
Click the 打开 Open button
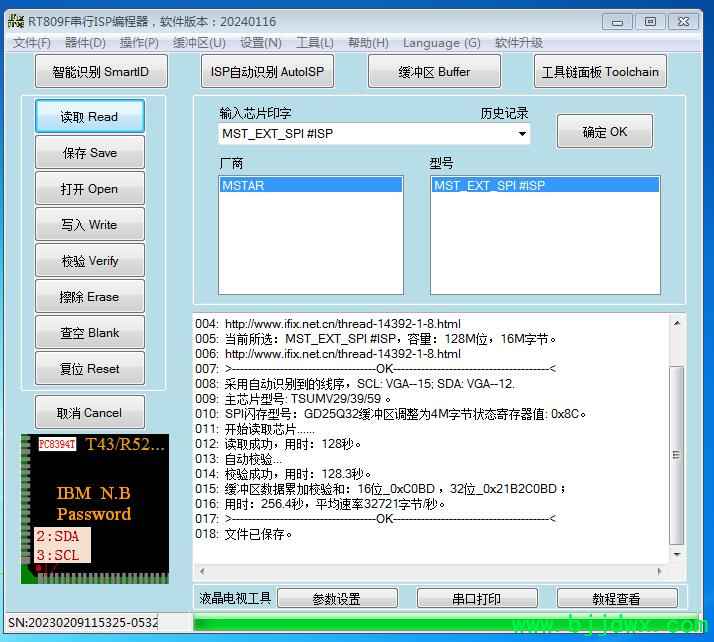click(x=89, y=189)
